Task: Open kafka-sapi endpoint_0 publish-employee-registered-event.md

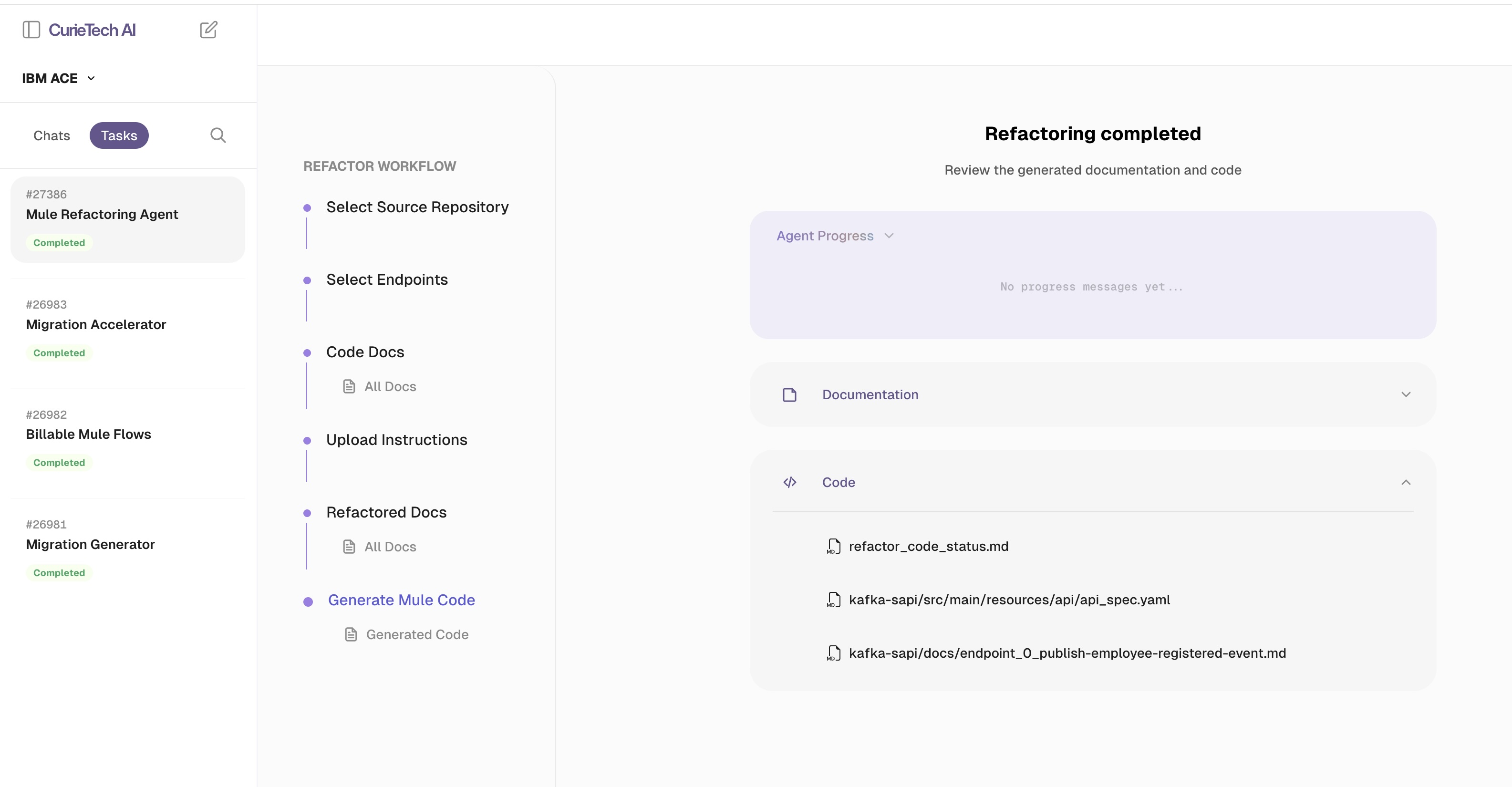Action: click(x=1067, y=653)
